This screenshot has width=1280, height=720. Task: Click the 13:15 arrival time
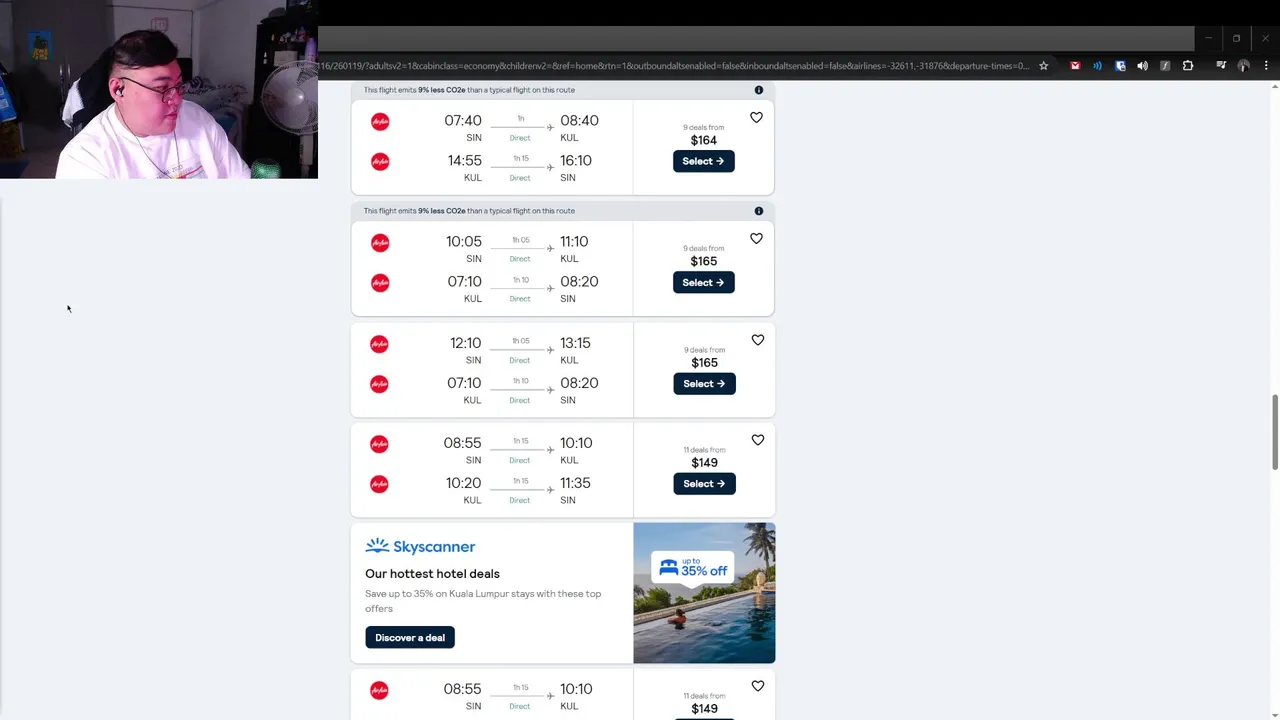point(575,342)
